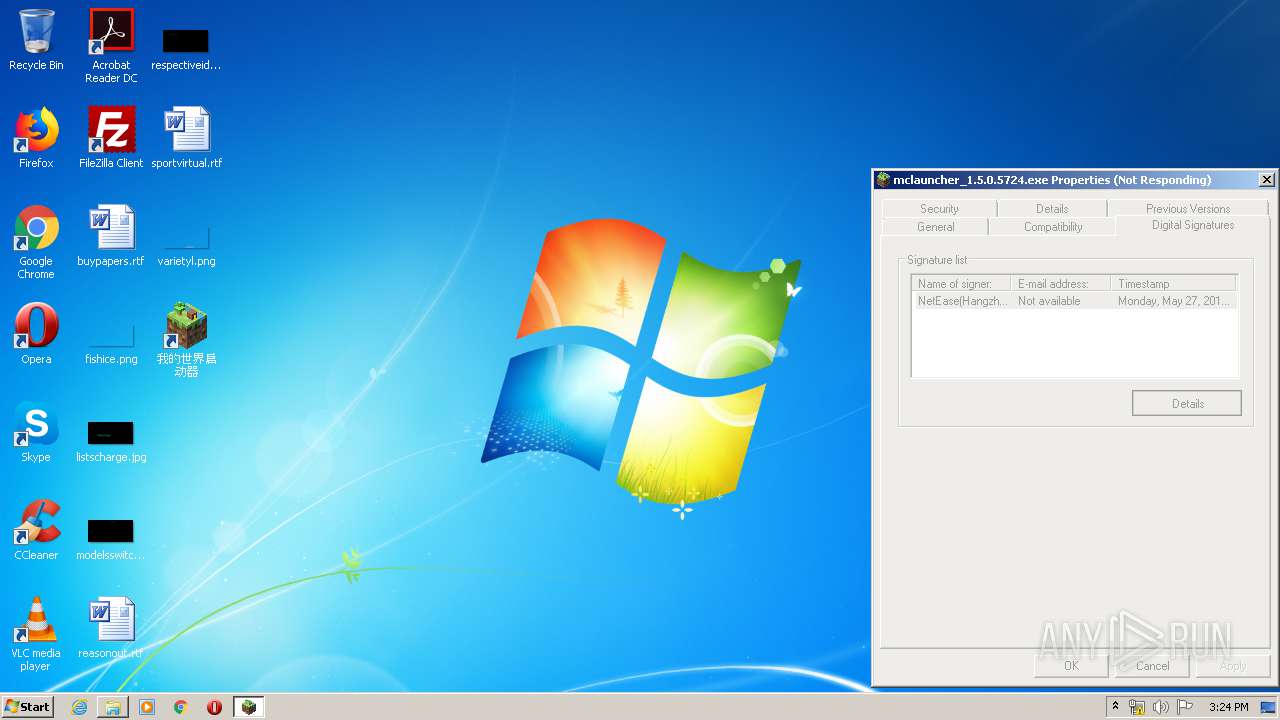Launch Acrobat Reader DC shortcut

(x=111, y=46)
